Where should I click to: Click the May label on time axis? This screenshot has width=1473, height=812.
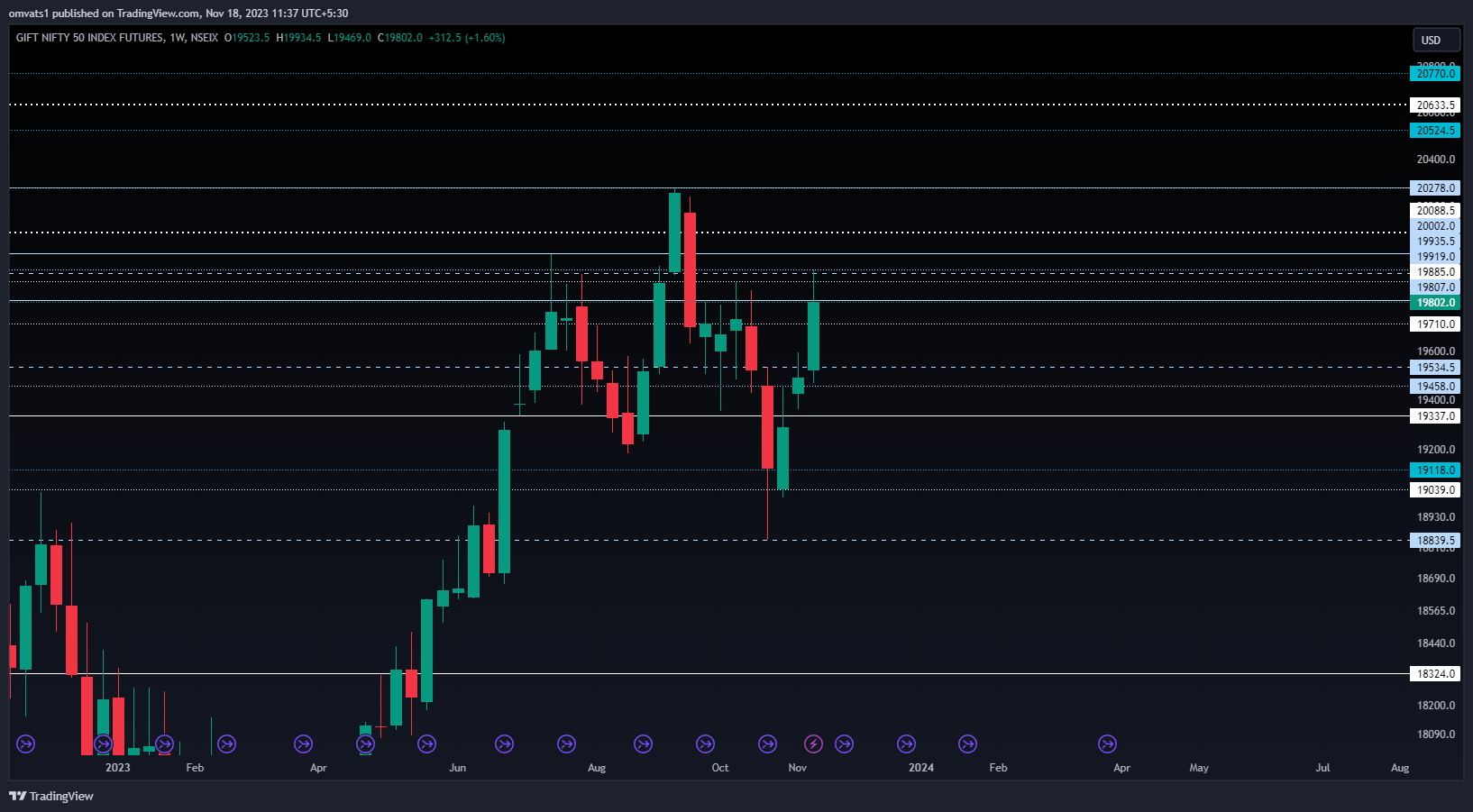point(1199,768)
